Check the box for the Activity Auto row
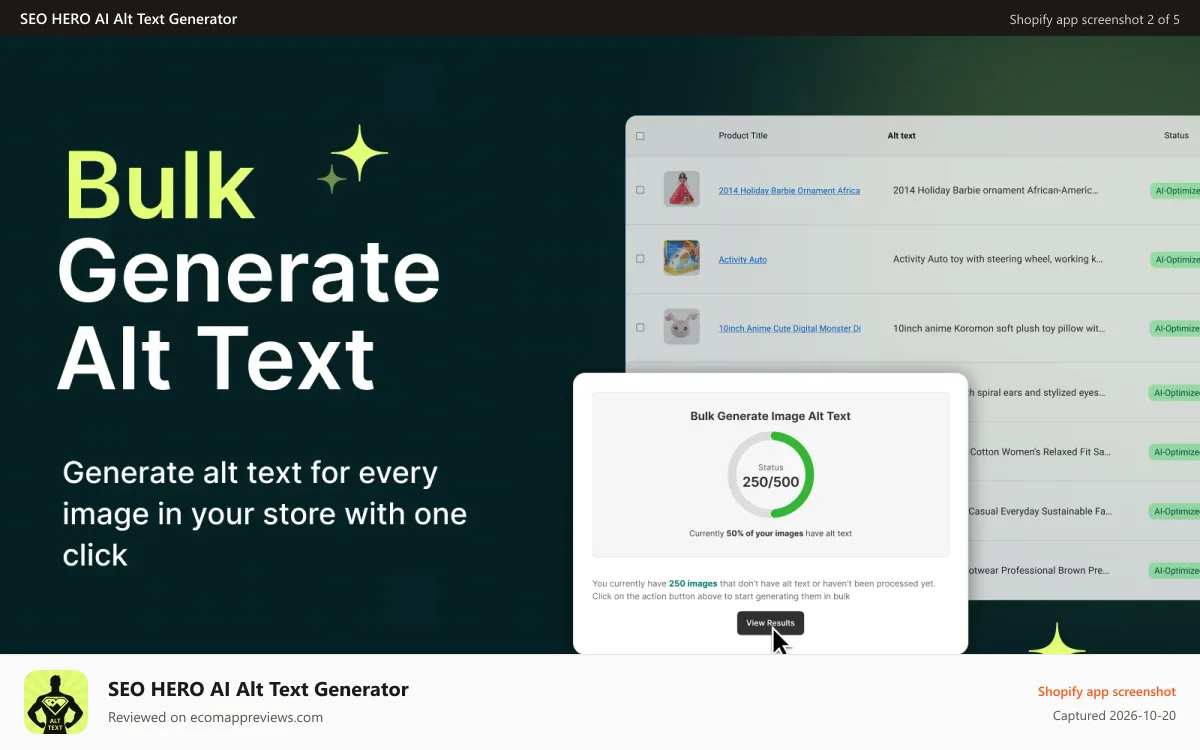 click(x=640, y=259)
